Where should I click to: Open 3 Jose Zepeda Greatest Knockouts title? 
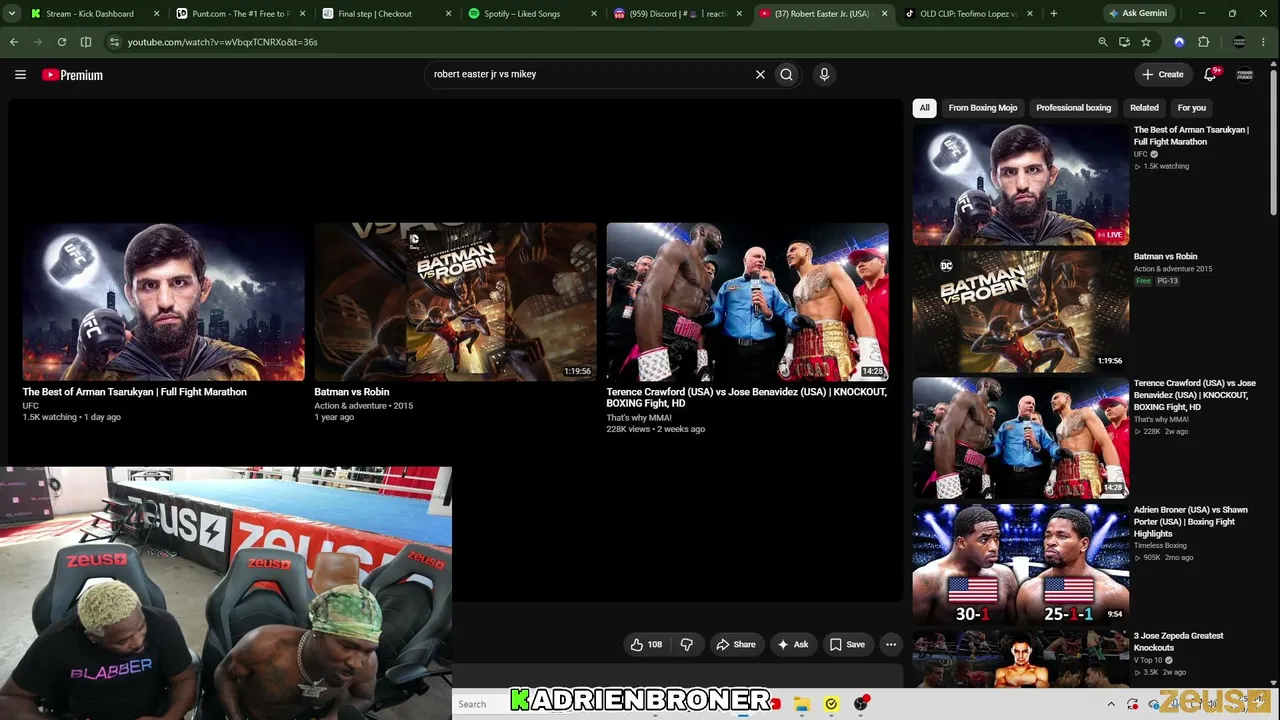point(1179,642)
